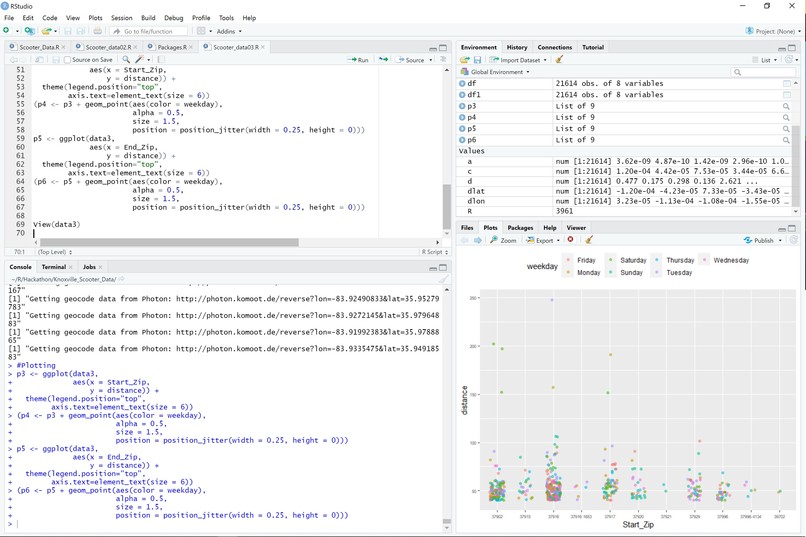The image size is (806, 537).
Task: Open the Addins dropdown
Action: [229, 31]
